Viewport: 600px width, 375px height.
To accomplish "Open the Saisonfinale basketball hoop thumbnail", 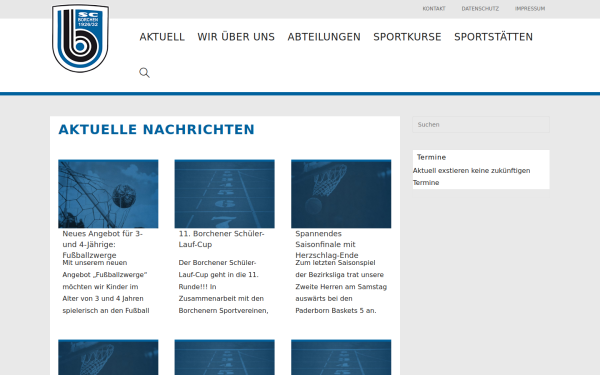I will tap(341, 194).
